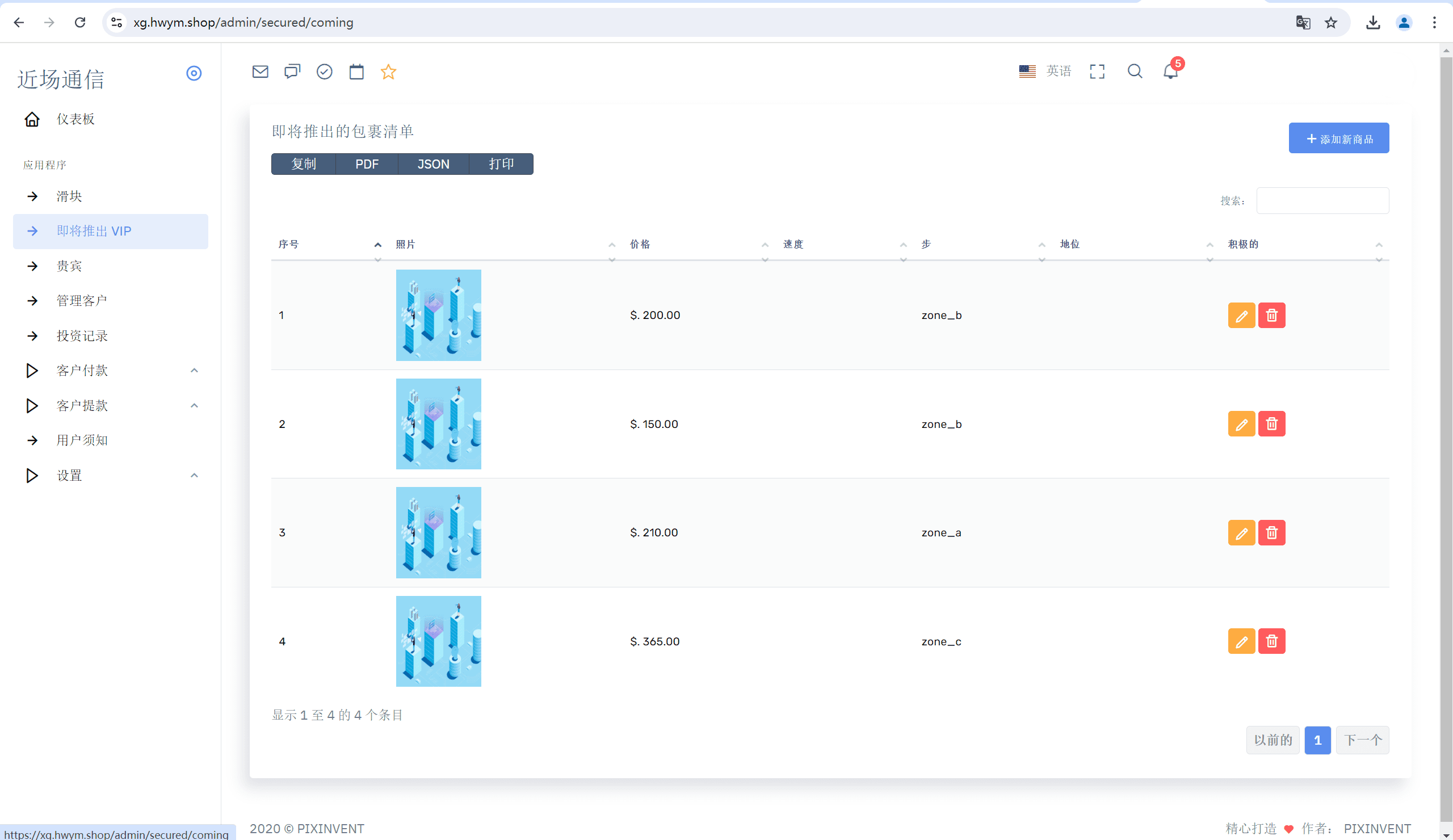1453x840 pixels.
Task: Export table with PDF button
Action: (367, 164)
